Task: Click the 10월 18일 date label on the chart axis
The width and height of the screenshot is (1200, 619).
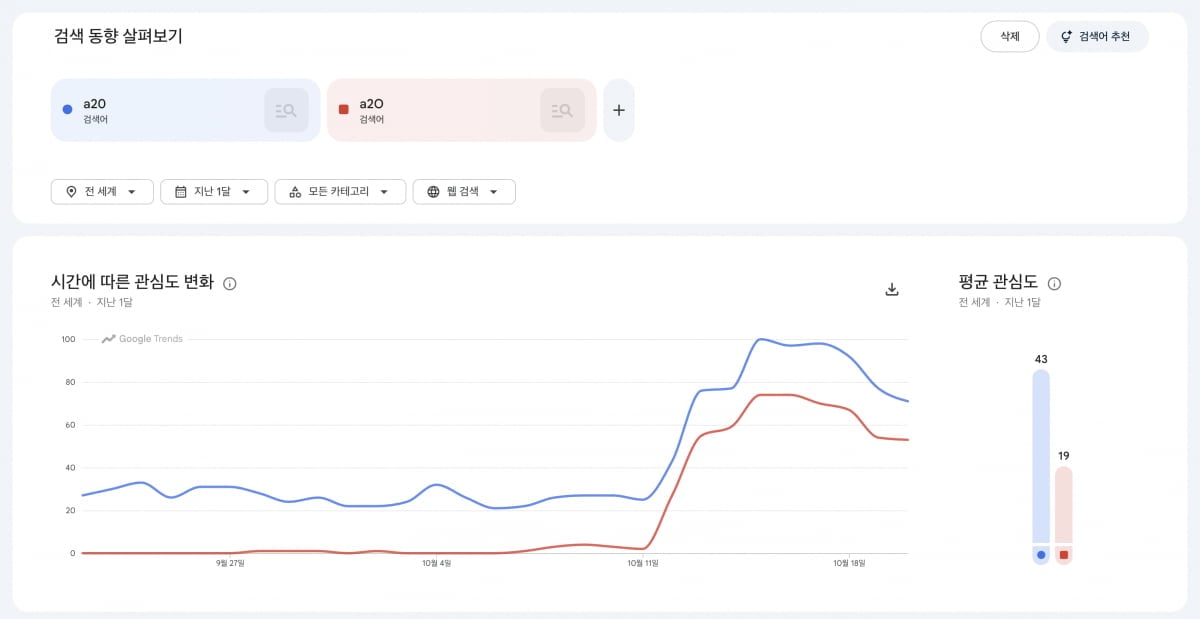Action: 848,563
